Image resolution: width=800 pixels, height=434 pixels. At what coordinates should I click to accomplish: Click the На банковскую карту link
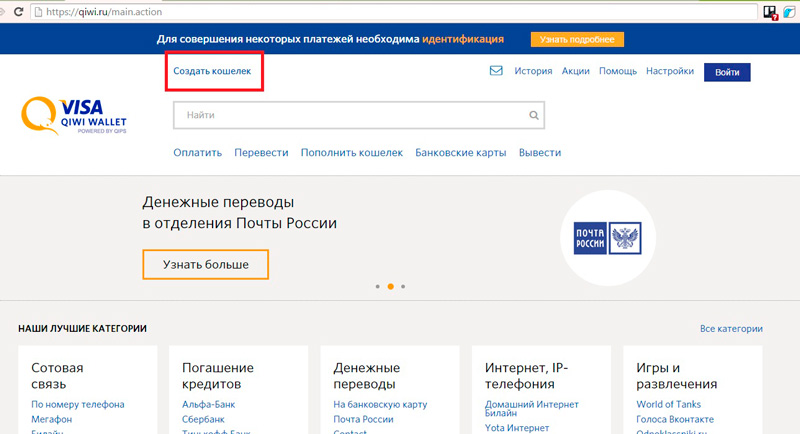tap(380, 404)
